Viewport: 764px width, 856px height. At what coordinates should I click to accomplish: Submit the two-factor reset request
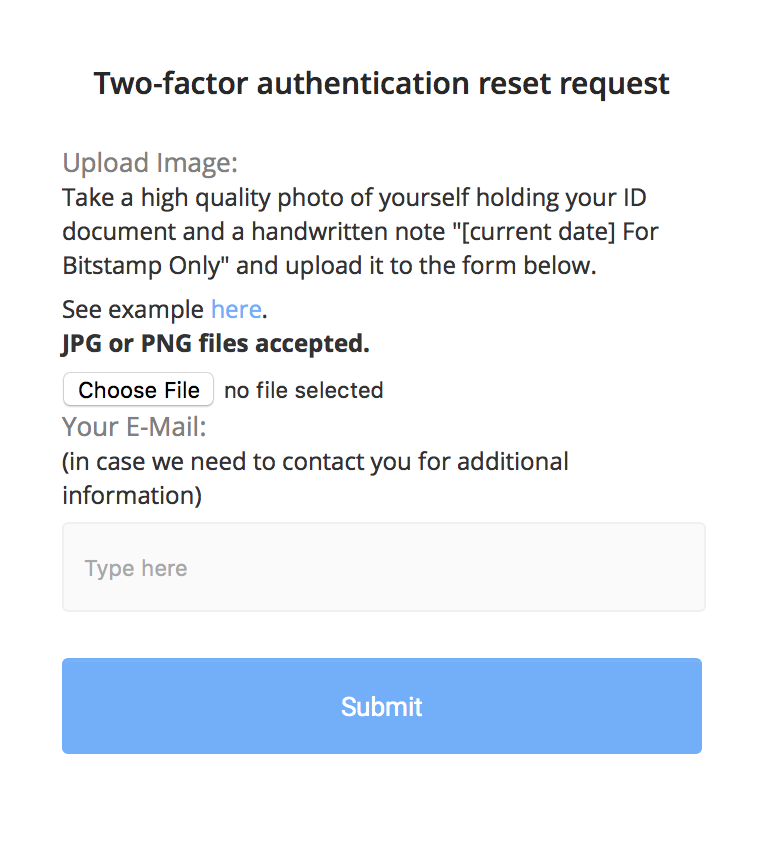pos(381,706)
